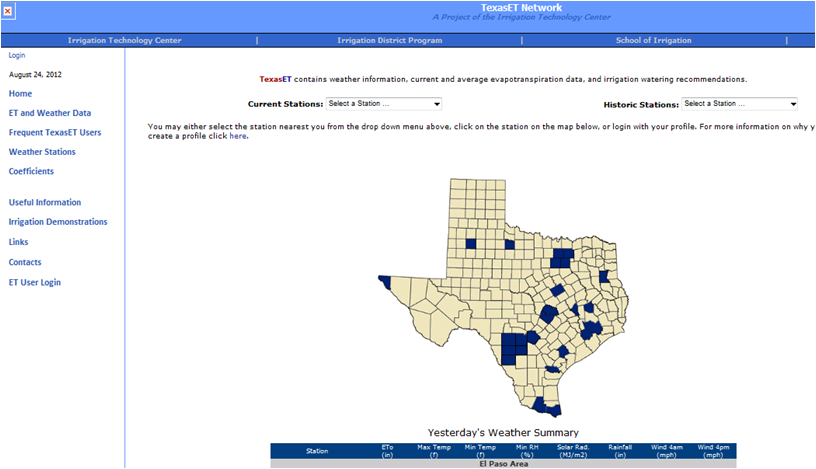Select El Paso county on Texas map
Screen dimensions: 816x469
click(x=385, y=282)
